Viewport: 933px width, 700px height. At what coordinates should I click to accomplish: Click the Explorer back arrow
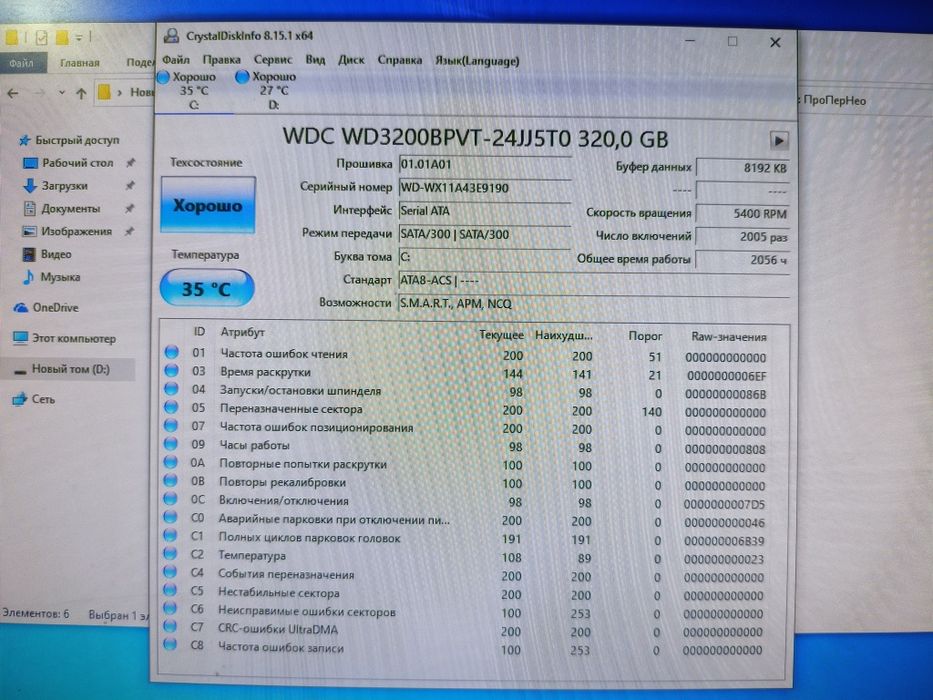coord(13,93)
